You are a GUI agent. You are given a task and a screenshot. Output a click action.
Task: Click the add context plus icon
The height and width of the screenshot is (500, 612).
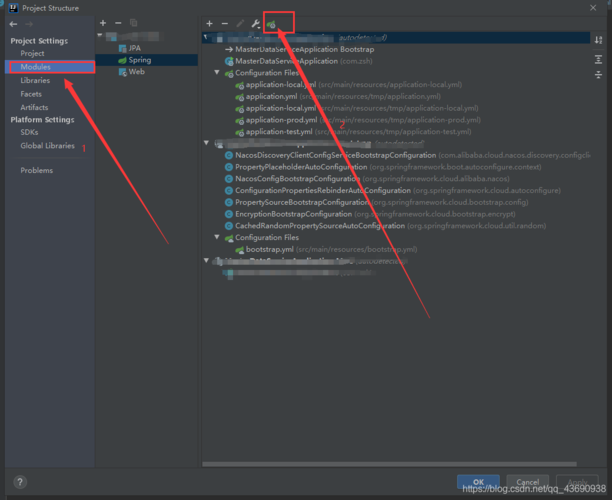209,22
